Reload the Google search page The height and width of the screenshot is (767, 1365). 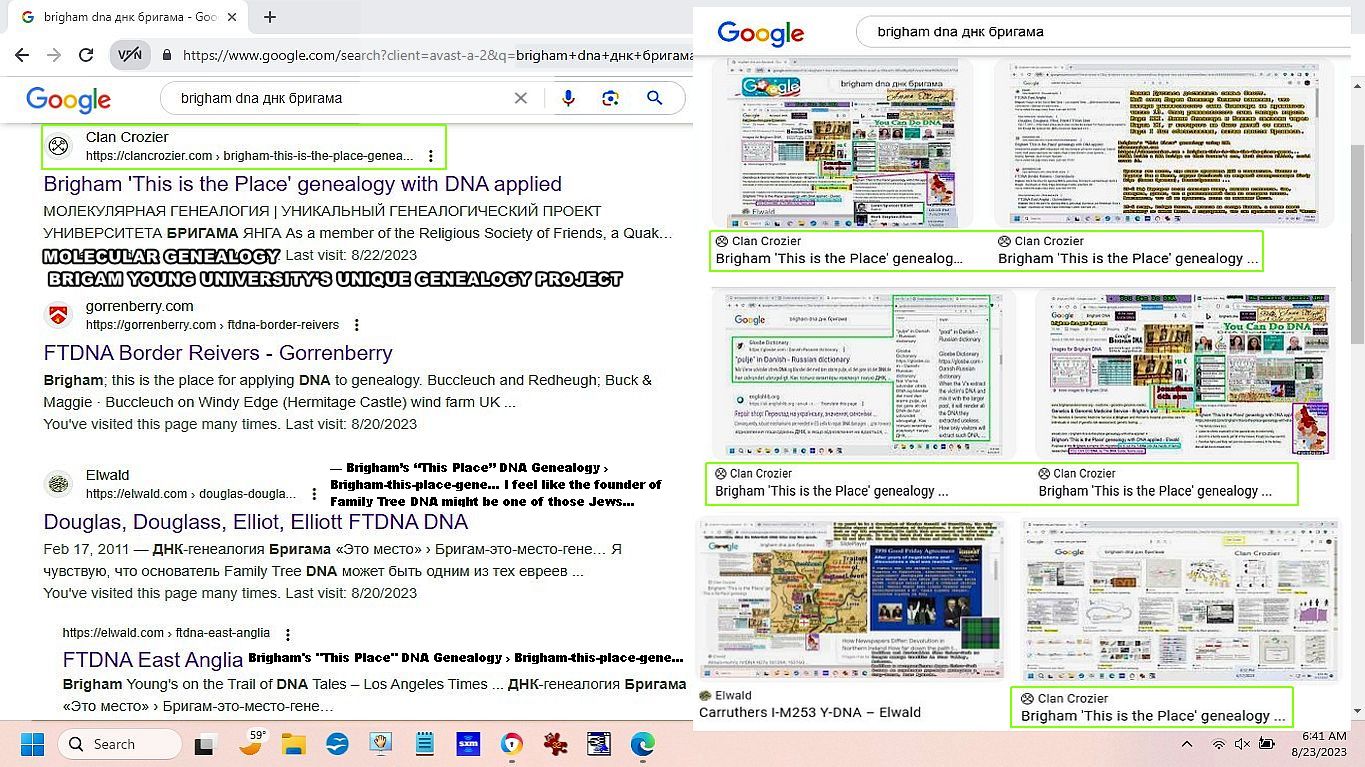(x=86, y=56)
